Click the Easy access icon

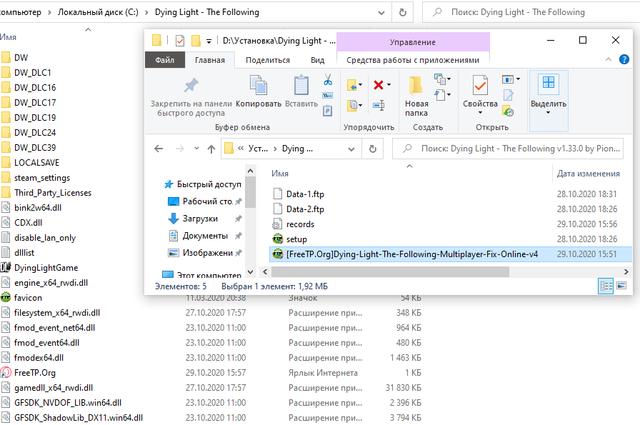pos(440,95)
